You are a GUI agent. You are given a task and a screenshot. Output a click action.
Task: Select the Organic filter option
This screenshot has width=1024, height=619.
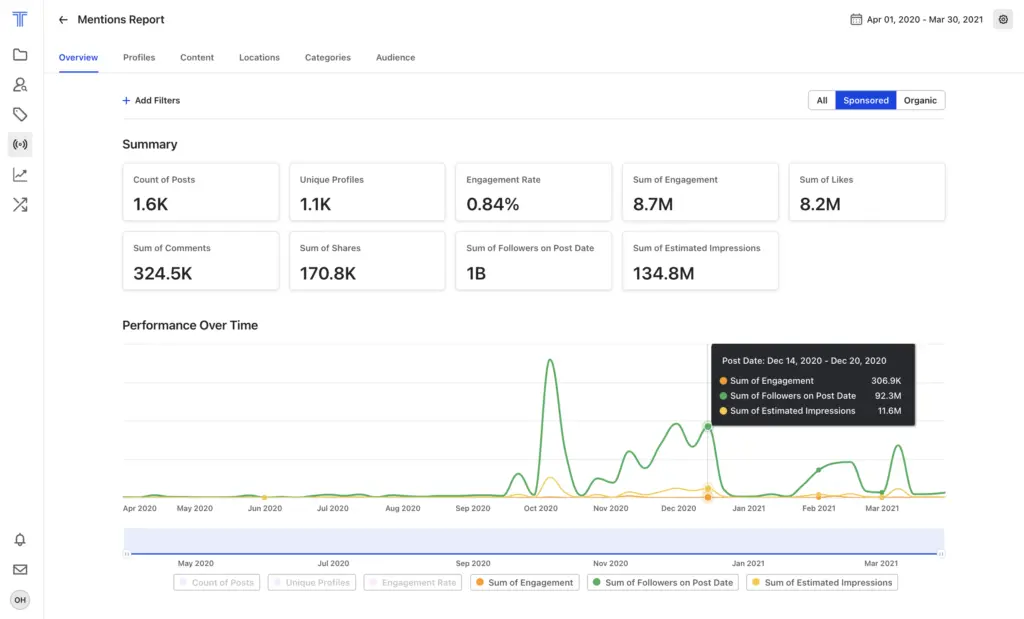920,100
